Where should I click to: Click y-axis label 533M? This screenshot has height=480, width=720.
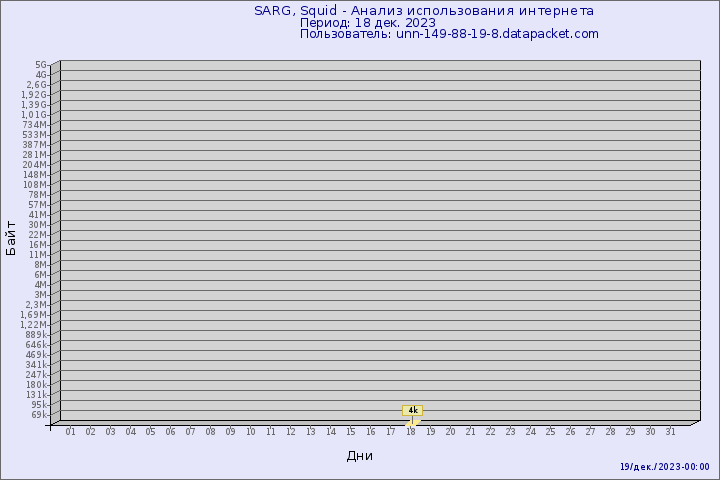(x=35, y=135)
